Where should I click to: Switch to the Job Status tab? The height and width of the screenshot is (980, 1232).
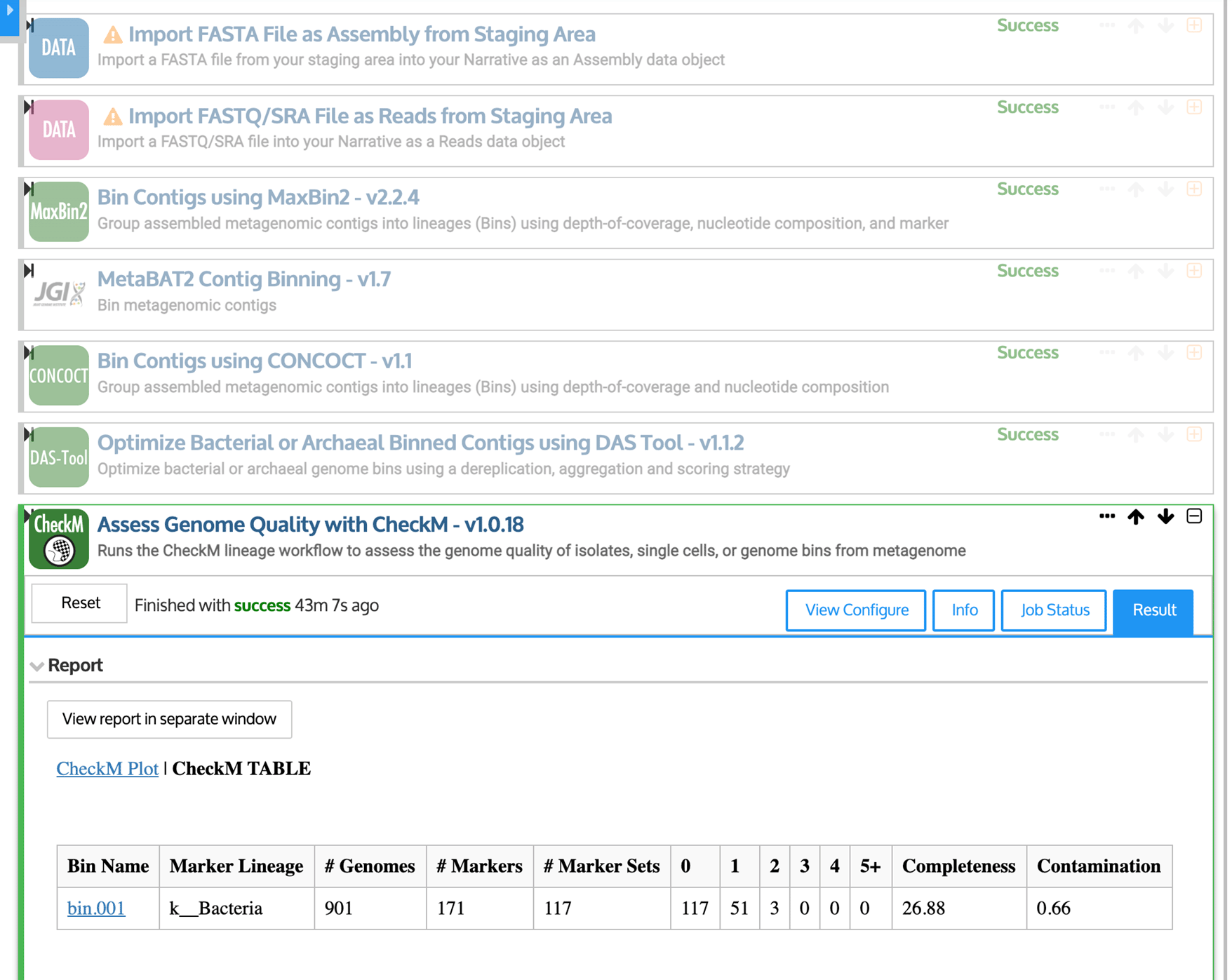[x=1054, y=610]
